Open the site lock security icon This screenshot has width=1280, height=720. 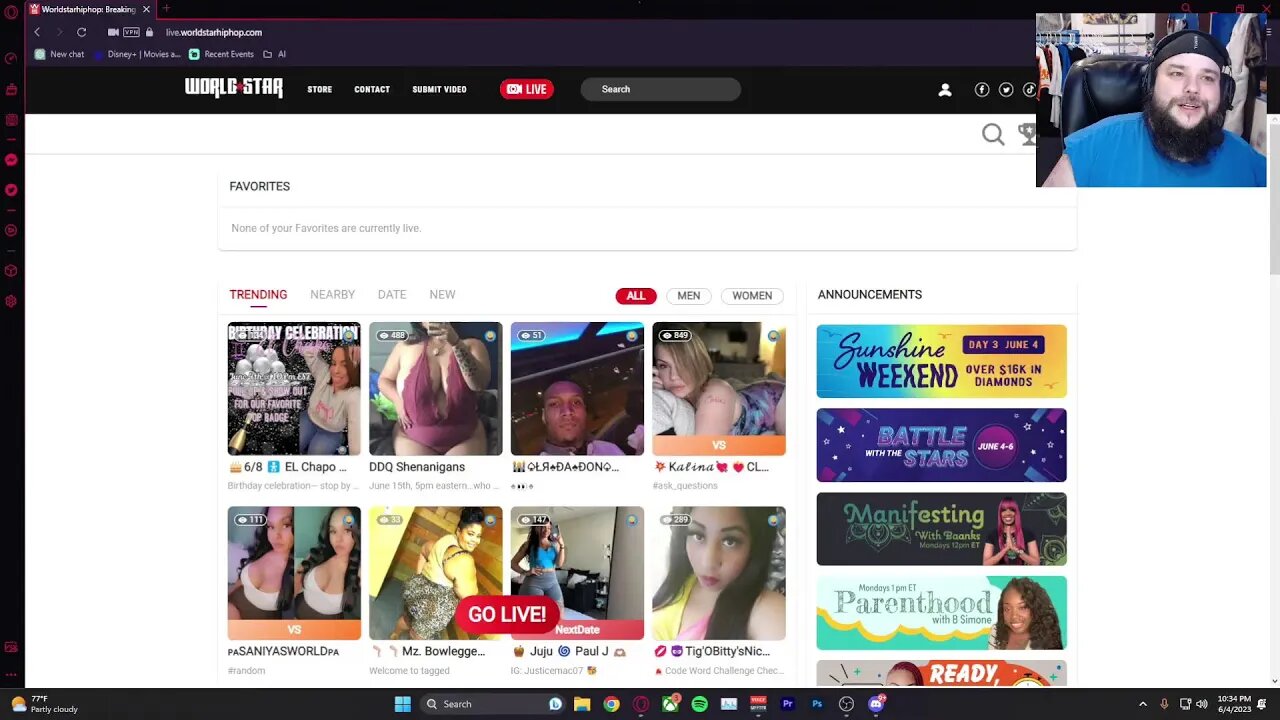click(x=150, y=32)
